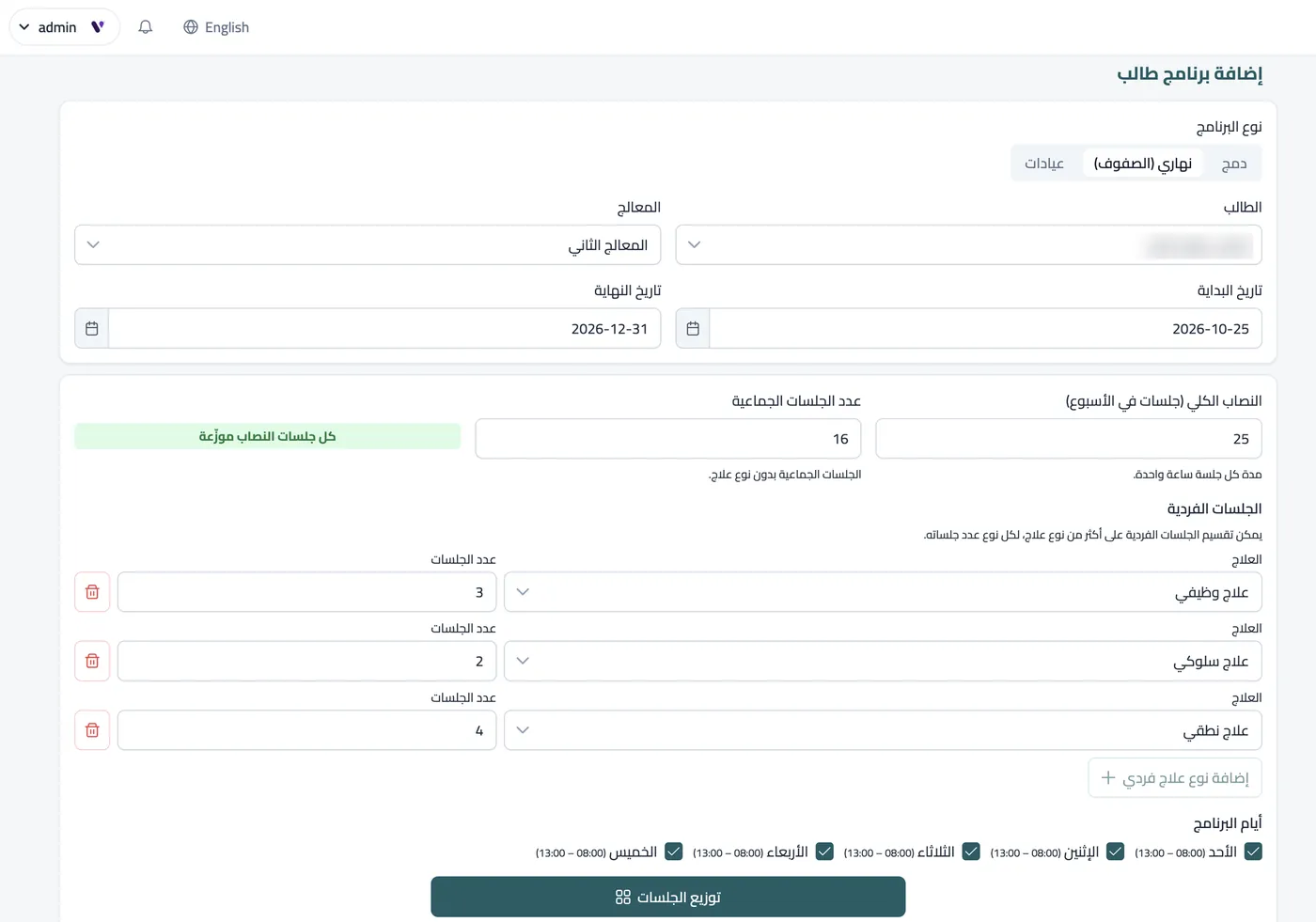Select the نهاري (الصفوف) program type tab
Screen dimensions: 1316x922
point(1143,164)
